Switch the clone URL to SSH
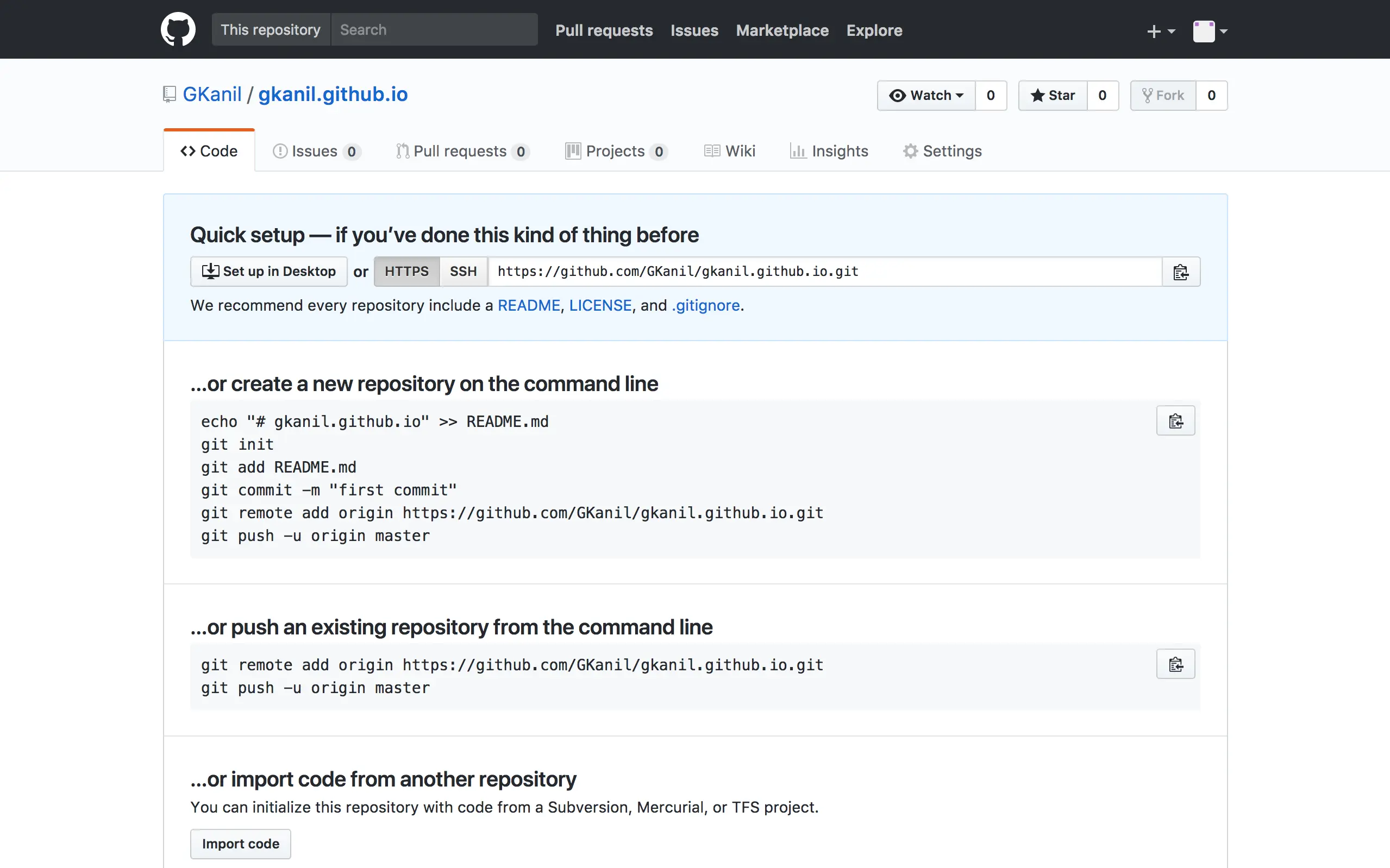 (x=463, y=272)
